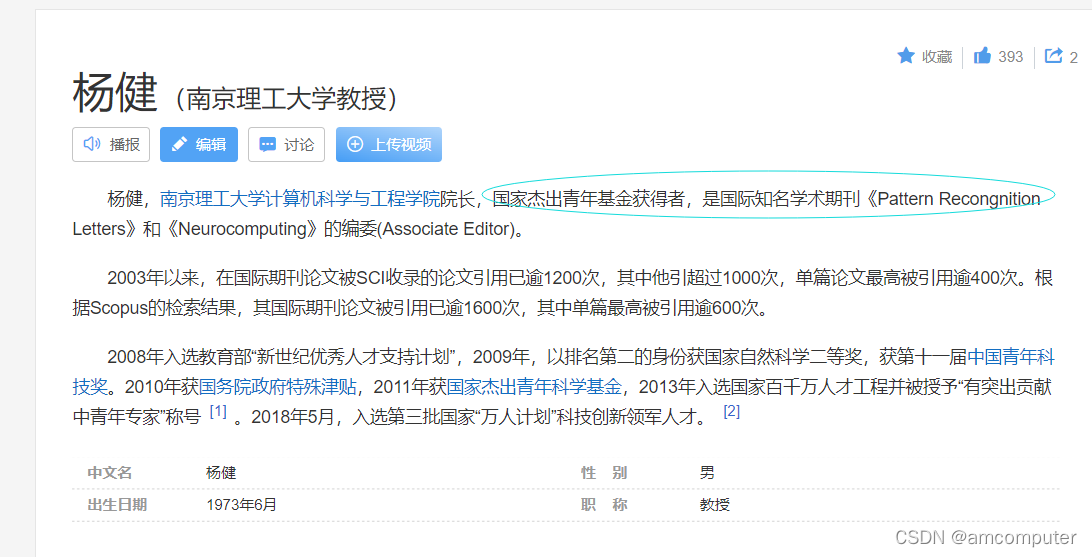Click the 收藏 label text
The width and height of the screenshot is (1092, 557).
tap(937, 57)
